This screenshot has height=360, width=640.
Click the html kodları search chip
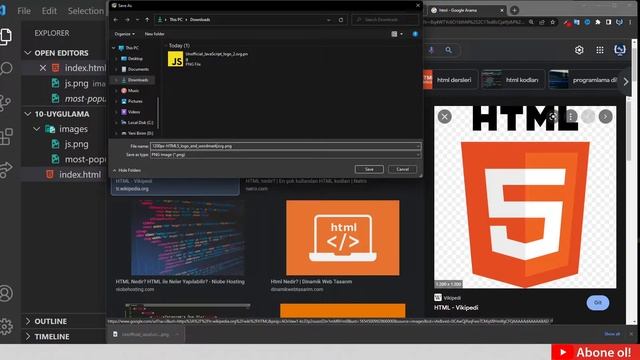coord(513,80)
